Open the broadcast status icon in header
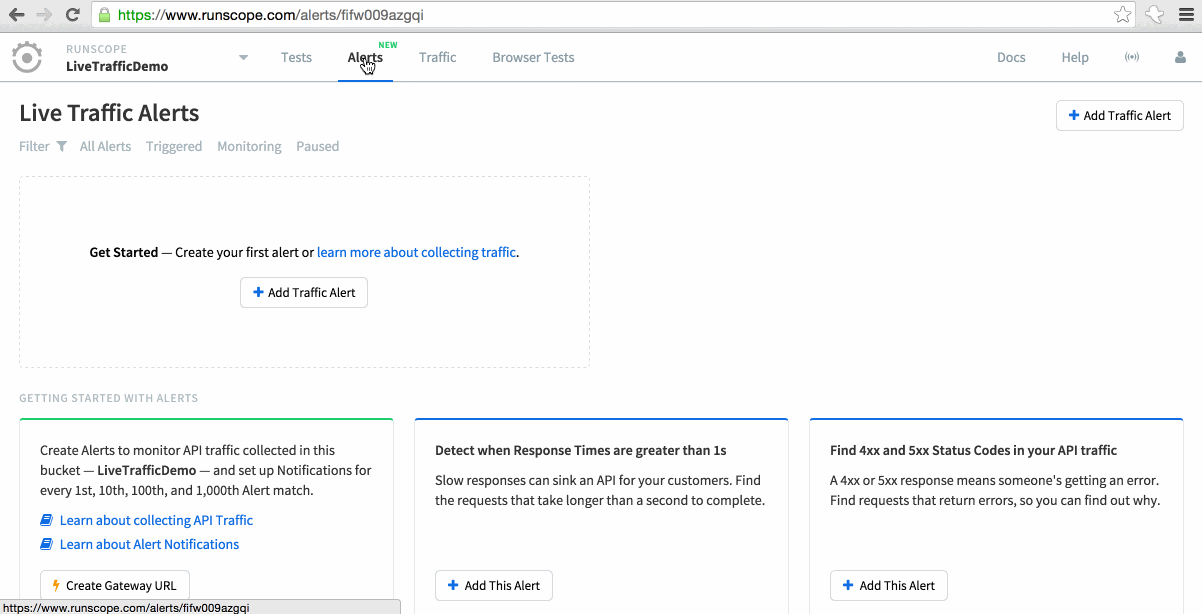This screenshot has width=1202, height=614. pyautogui.click(x=1132, y=57)
